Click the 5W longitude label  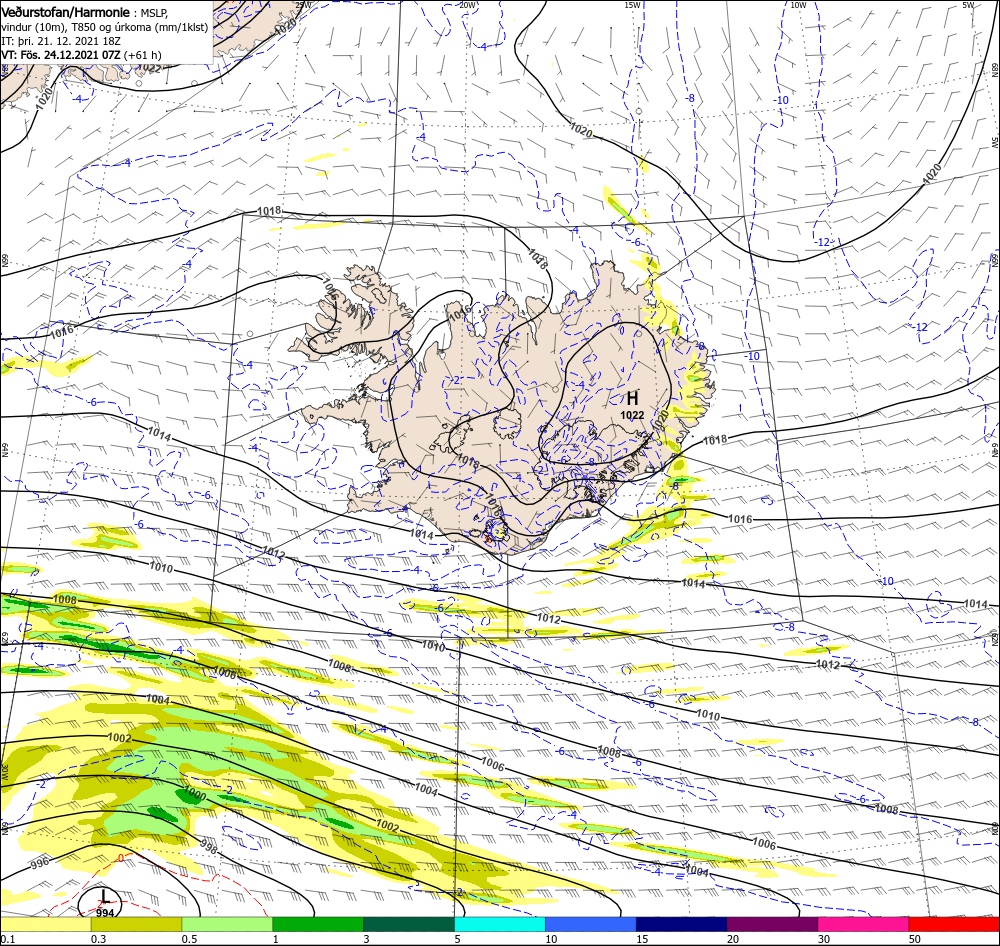click(968, 5)
